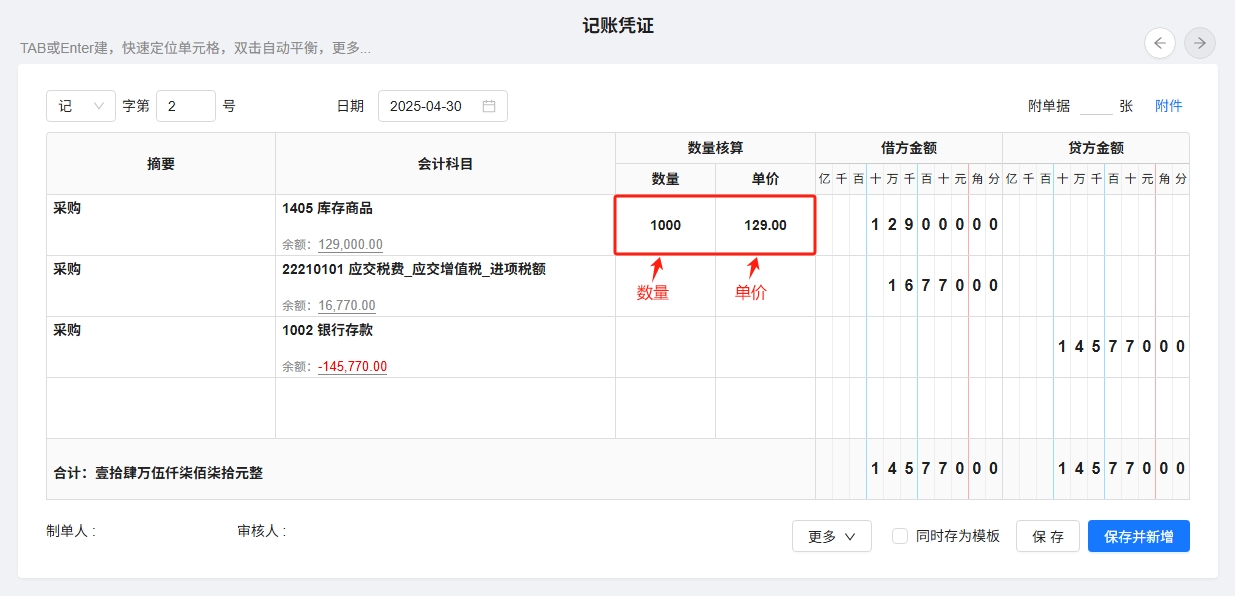Open the negative balance -145,770.00 link
The height and width of the screenshot is (596, 1235).
coord(352,367)
